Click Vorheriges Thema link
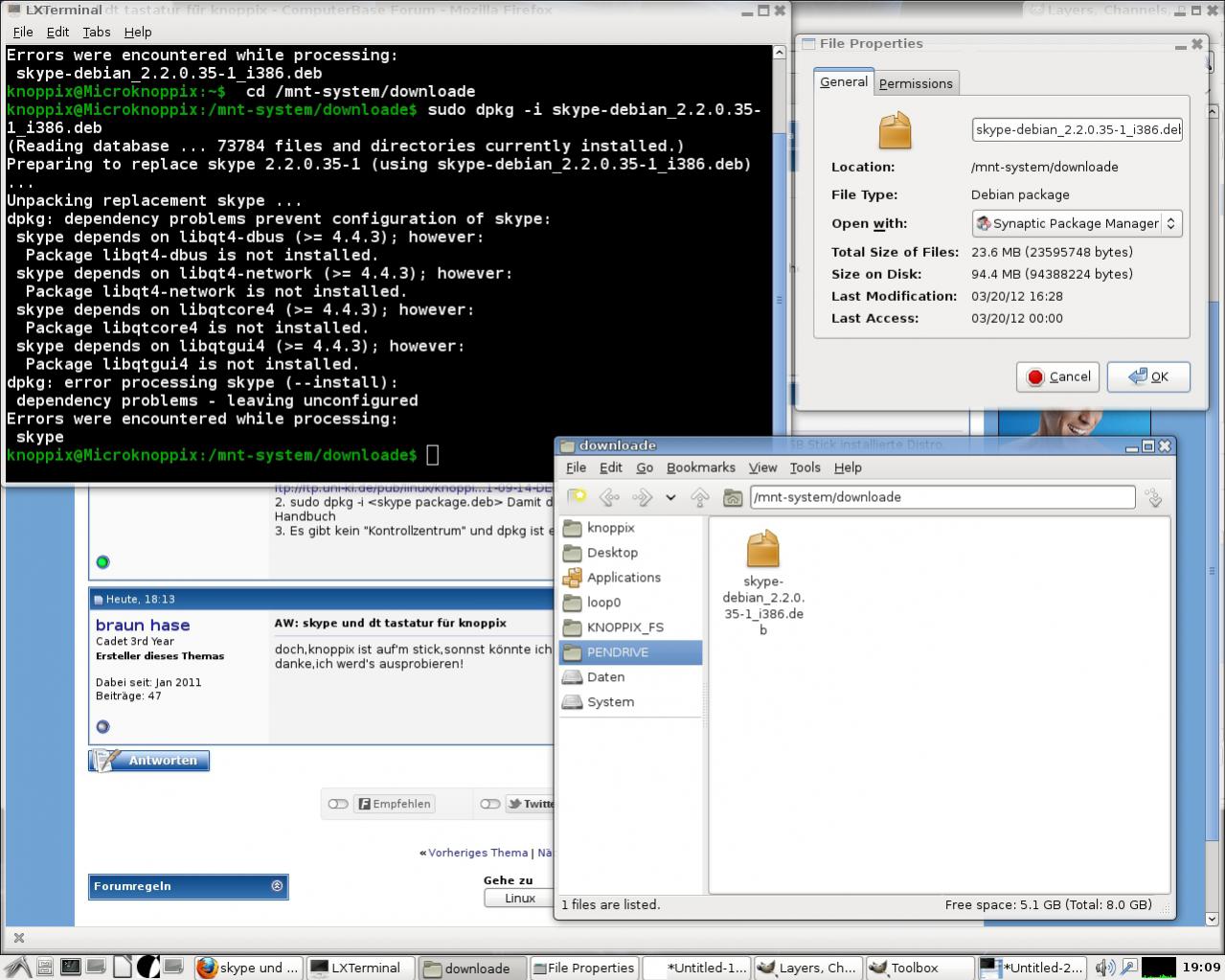 click(x=478, y=853)
